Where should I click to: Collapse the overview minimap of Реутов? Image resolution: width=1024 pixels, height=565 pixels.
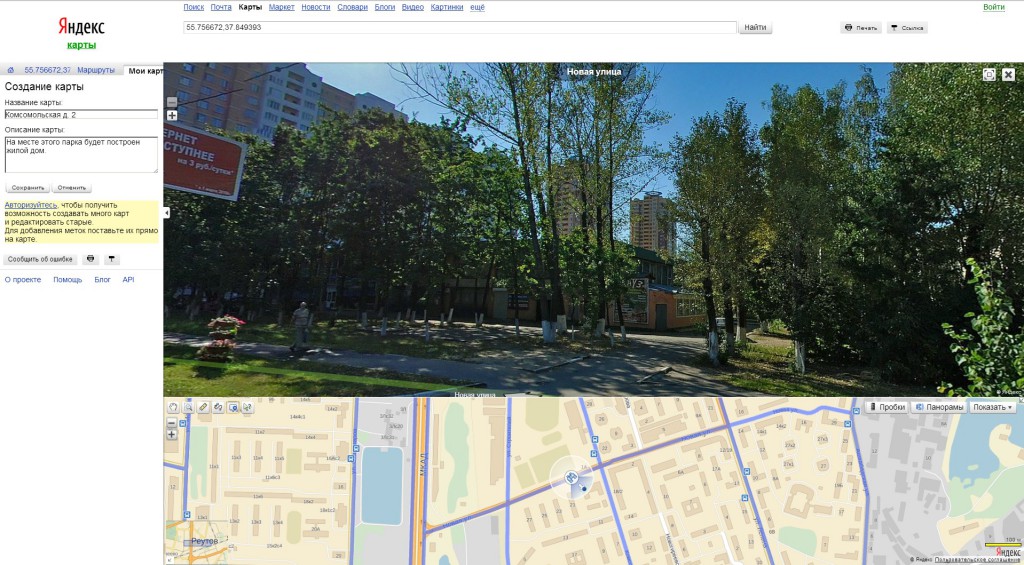pos(170,560)
